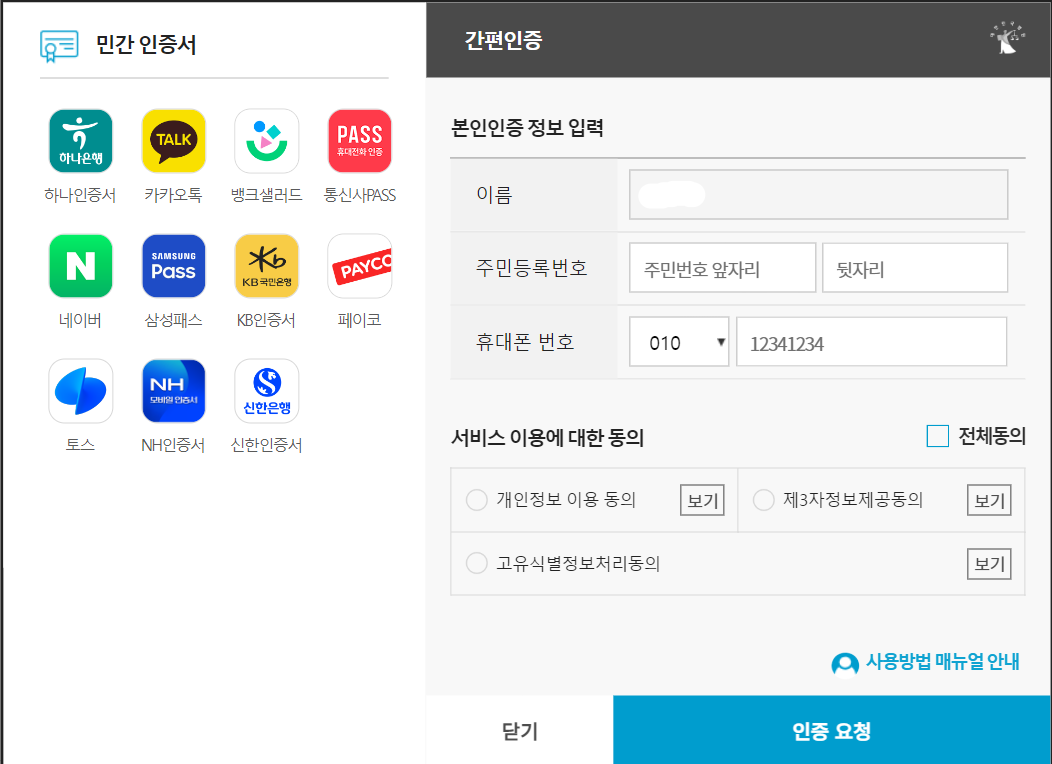The width and height of the screenshot is (1052, 764).
Task: Click the user icon beside 사용방법 매뉴얼 안내
Action: tap(845, 664)
